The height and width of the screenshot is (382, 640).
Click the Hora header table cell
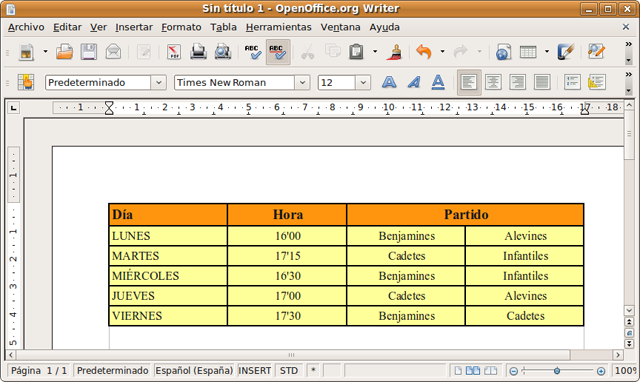tap(287, 215)
